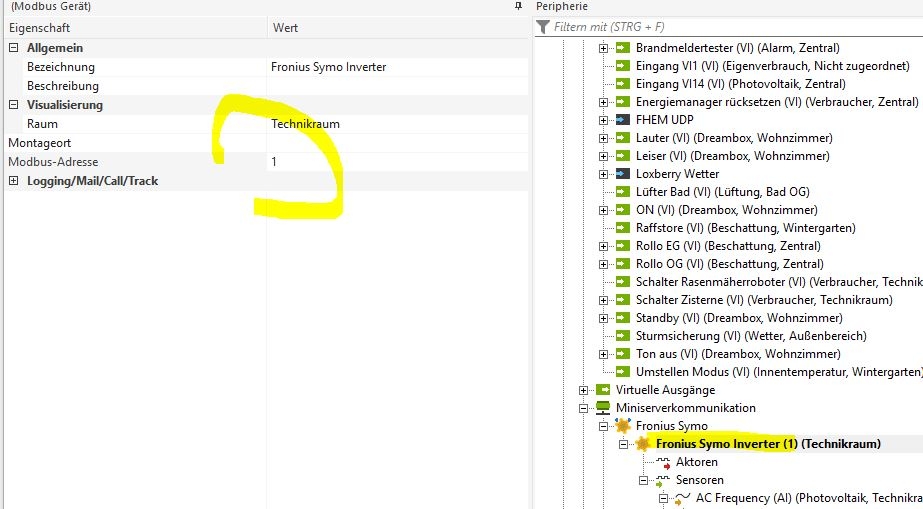Click the Wert column header

398,28
